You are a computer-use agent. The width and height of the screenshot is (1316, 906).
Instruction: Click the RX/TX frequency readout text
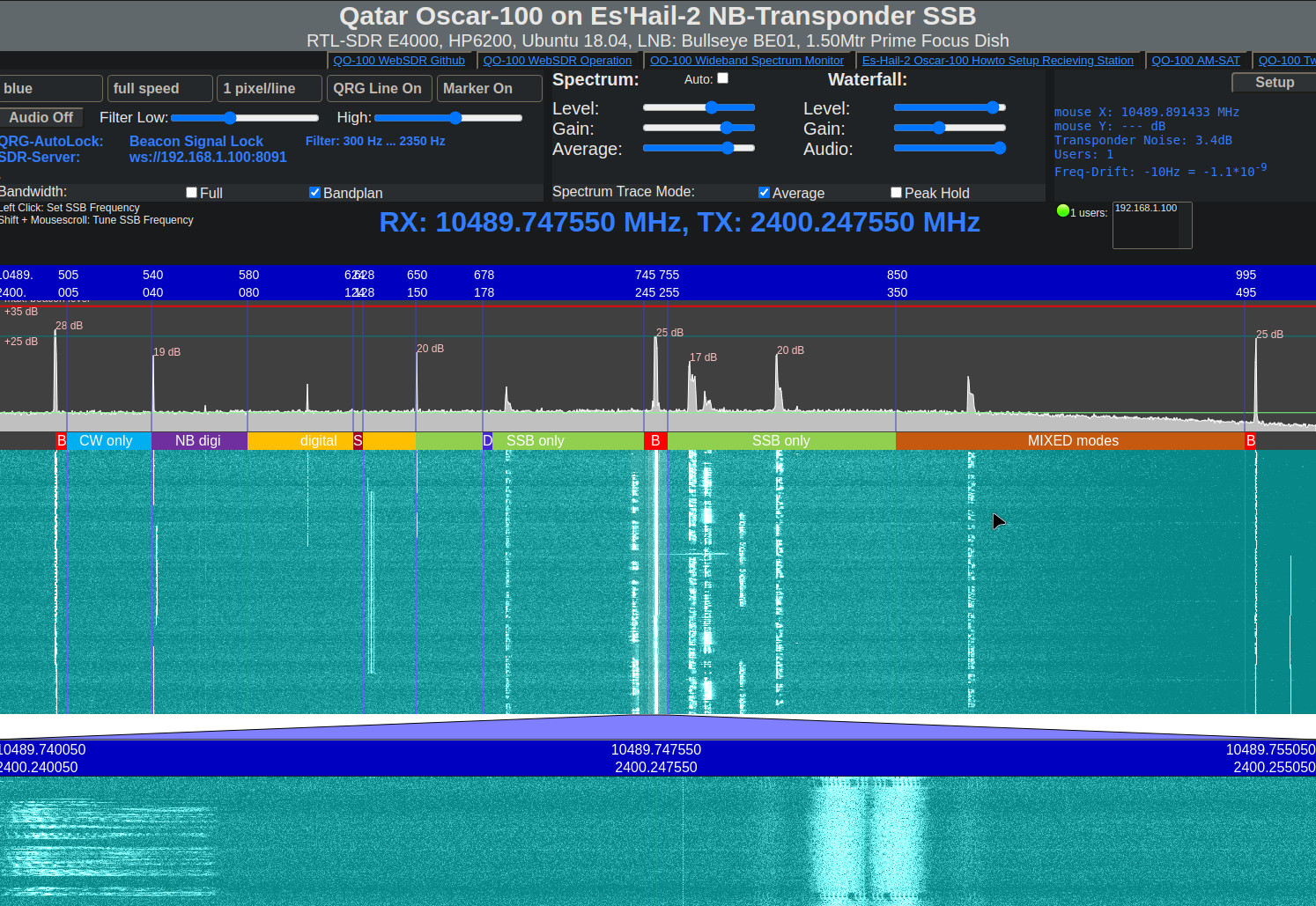[x=679, y=222]
